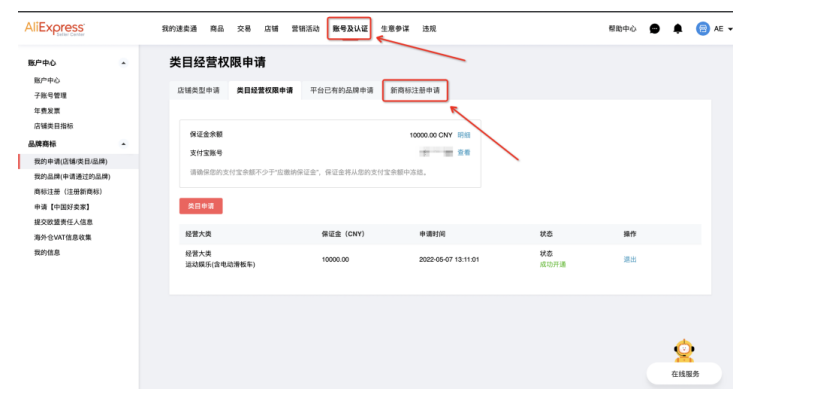Open the notifications bell icon

click(x=678, y=29)
